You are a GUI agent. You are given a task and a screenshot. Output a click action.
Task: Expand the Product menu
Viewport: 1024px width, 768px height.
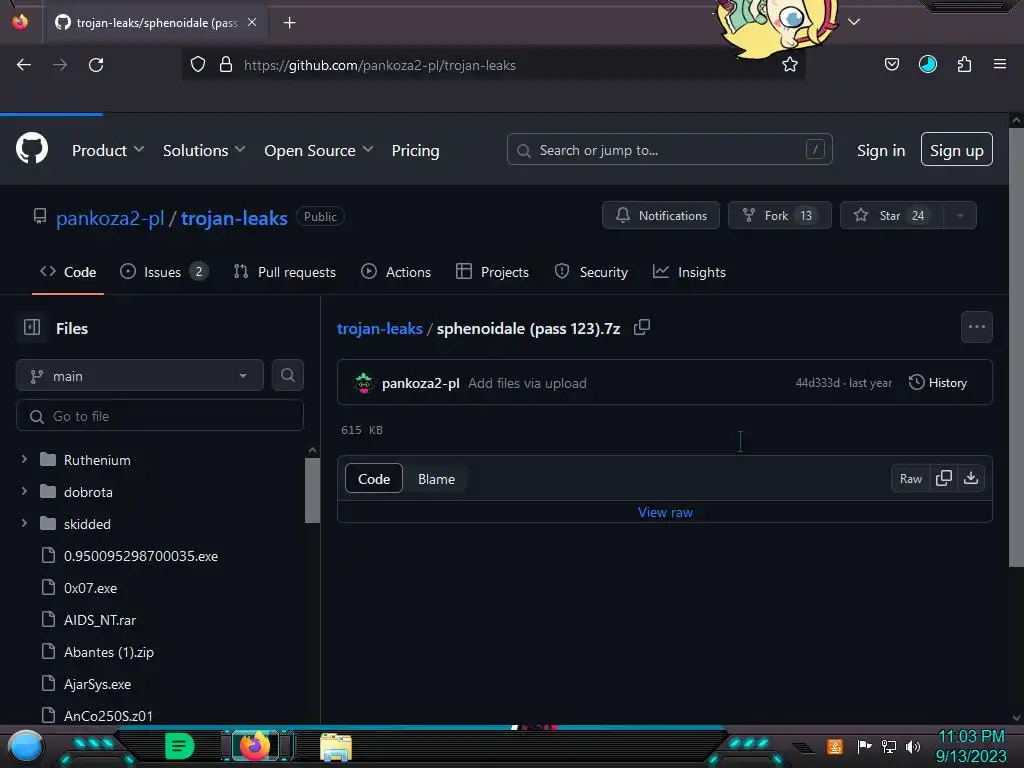[108, 150]
